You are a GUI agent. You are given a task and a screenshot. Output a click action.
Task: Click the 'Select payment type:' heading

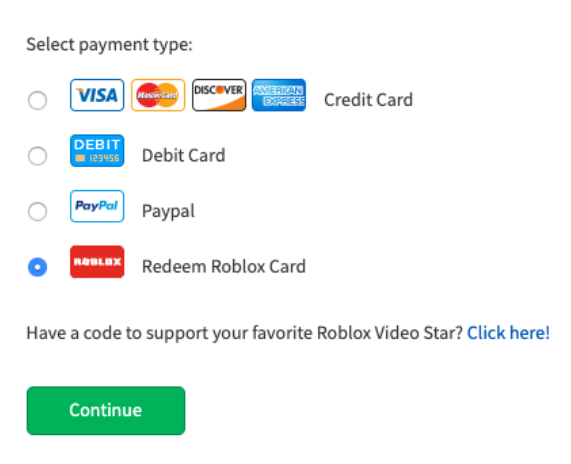(x=109, y=45)
